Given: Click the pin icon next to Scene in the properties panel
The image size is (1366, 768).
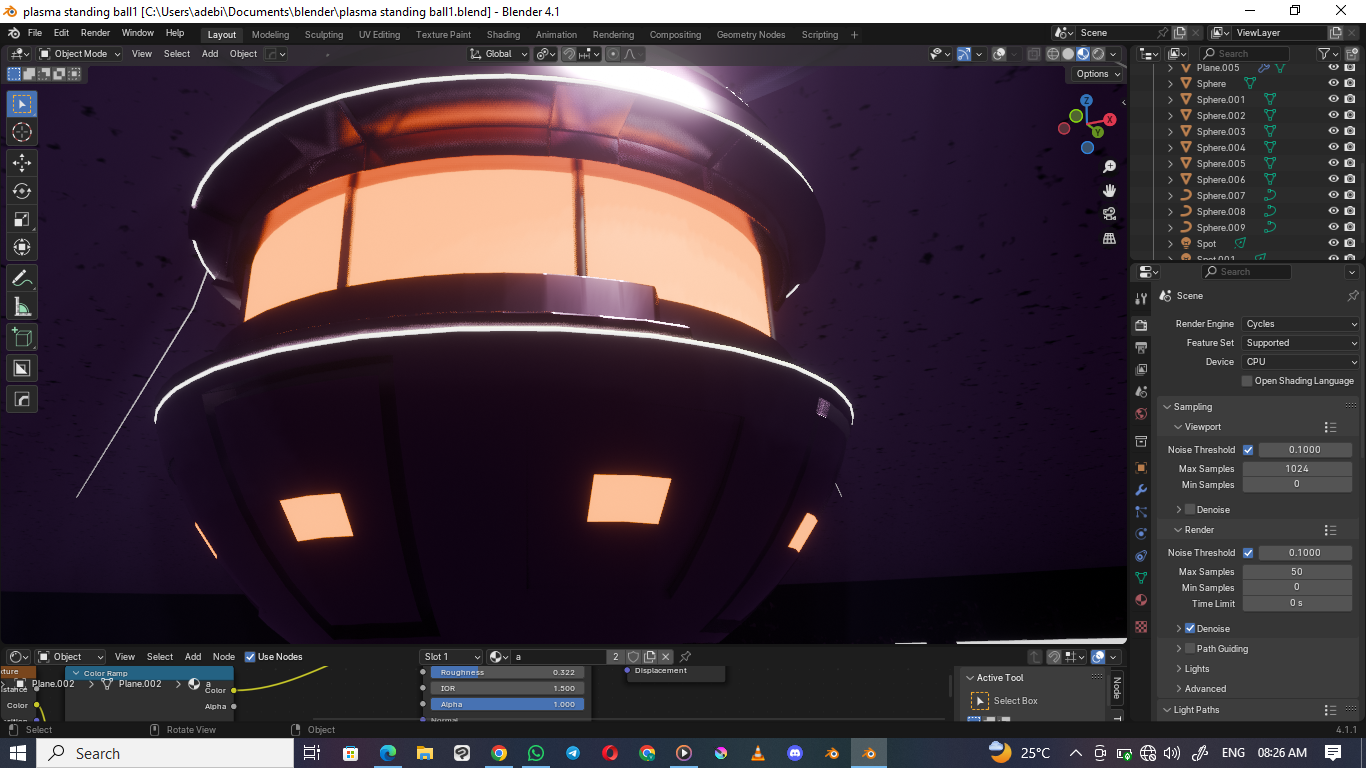Looking at the screenshot, I should pos(1352,296).
